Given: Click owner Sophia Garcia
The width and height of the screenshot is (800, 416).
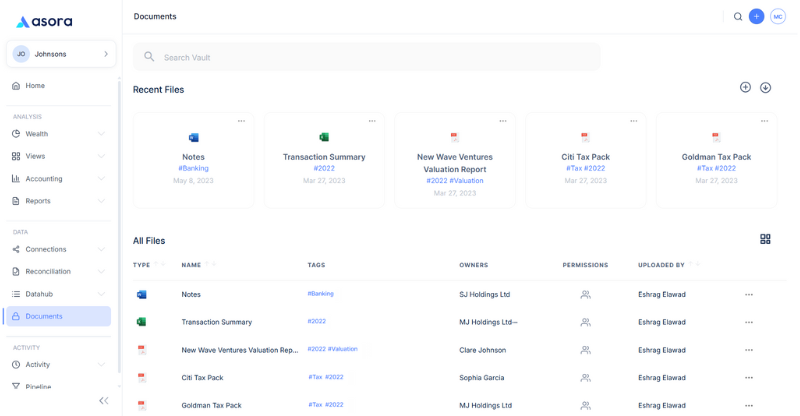Looking at the screenshot, I should coord(481,378).
